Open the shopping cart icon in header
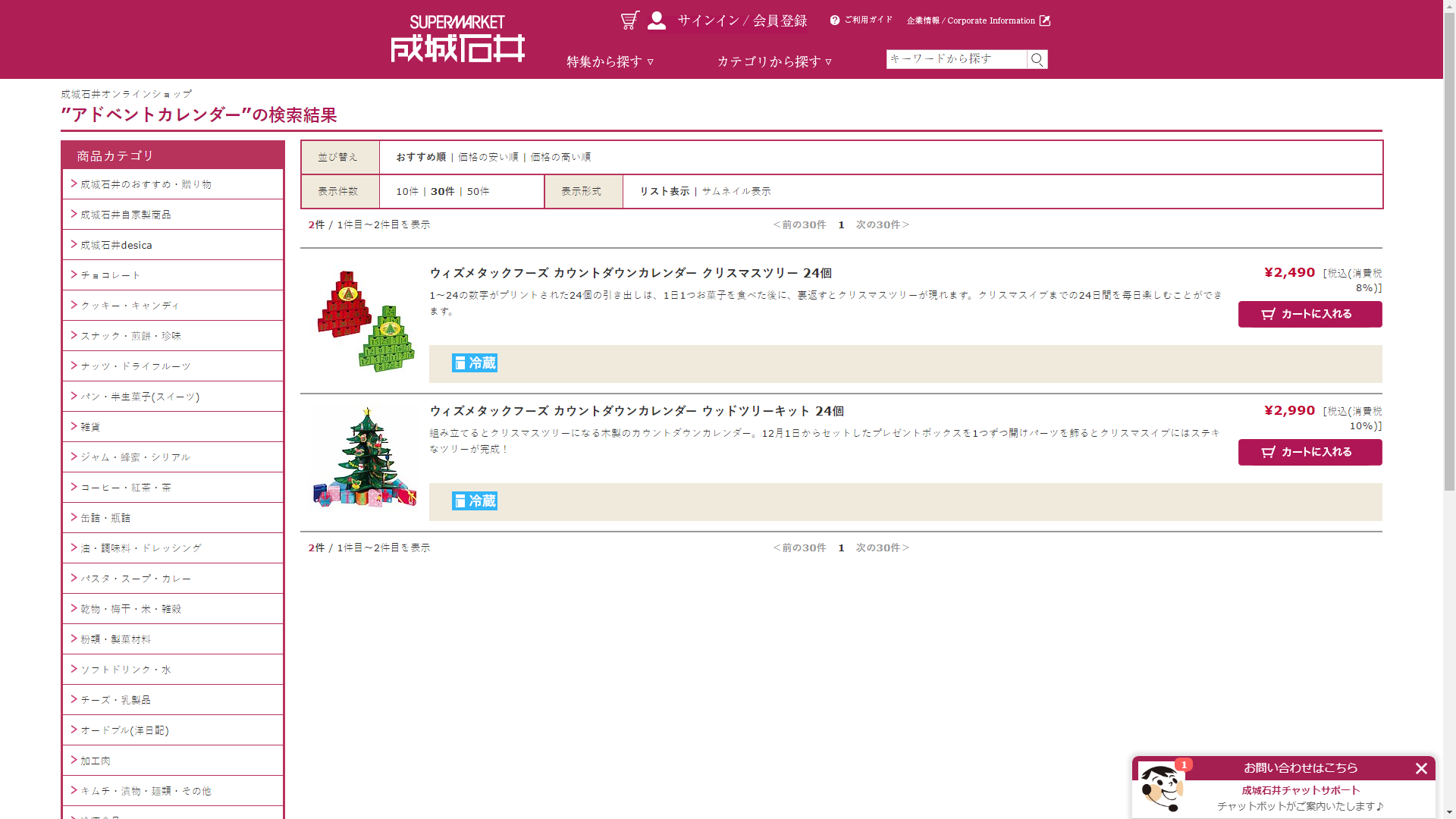This screenshot has height=819, width=1456. point(629,20)
